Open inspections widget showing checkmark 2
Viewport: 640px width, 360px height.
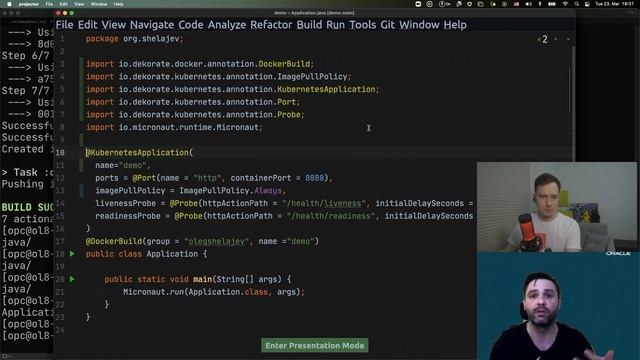pos(543,40)
